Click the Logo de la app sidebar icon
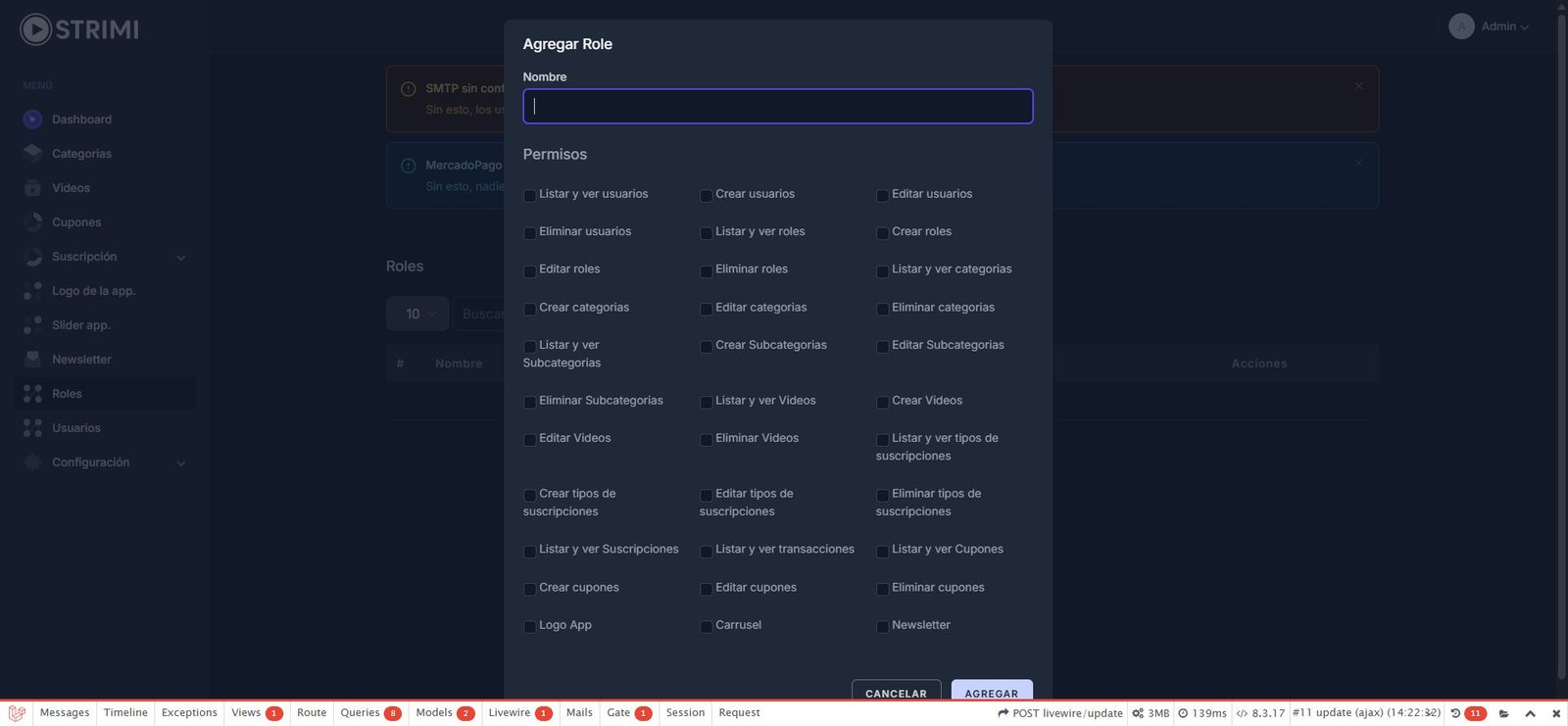This screenshot has width=1568, height=726. (32, 291)
